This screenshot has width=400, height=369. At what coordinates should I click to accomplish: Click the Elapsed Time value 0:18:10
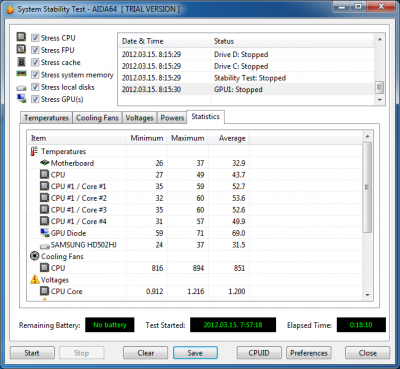click(x=361, y=325)
